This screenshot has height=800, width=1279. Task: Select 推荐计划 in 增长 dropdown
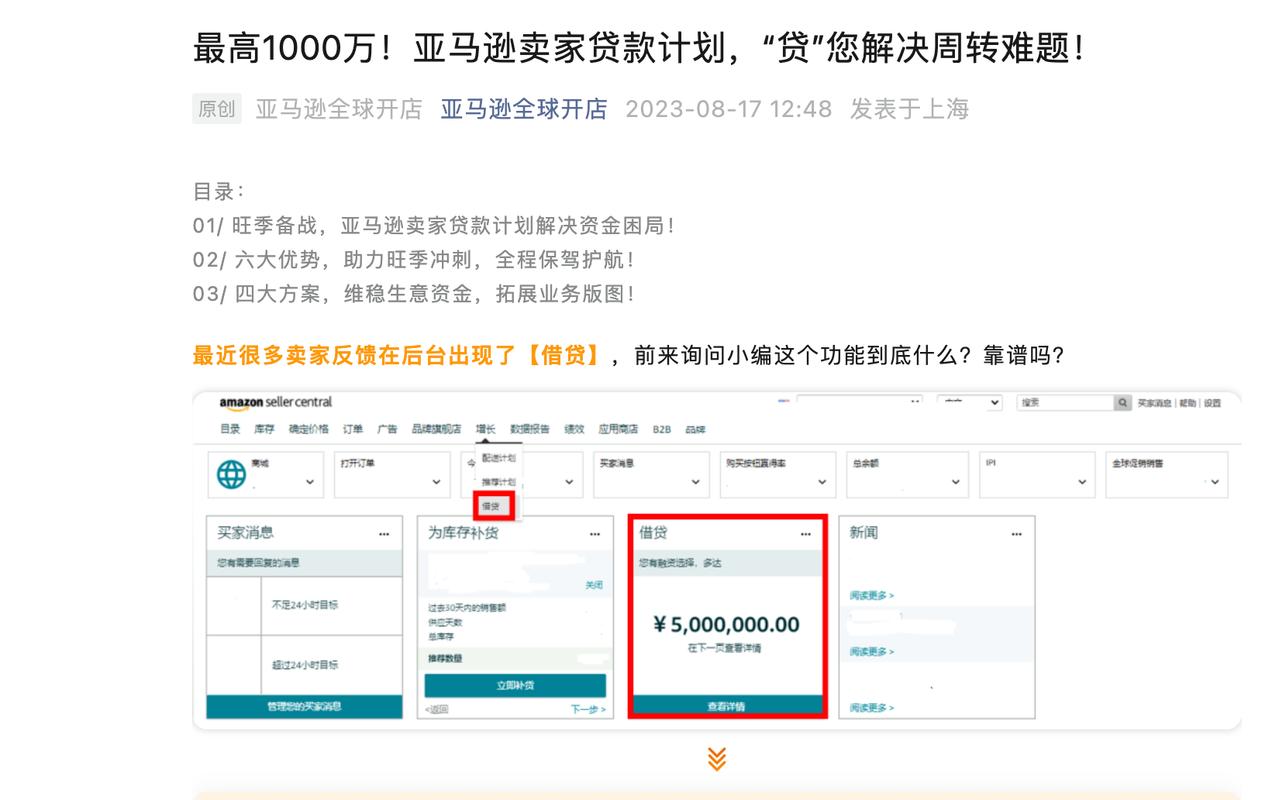tap(498, 482)
